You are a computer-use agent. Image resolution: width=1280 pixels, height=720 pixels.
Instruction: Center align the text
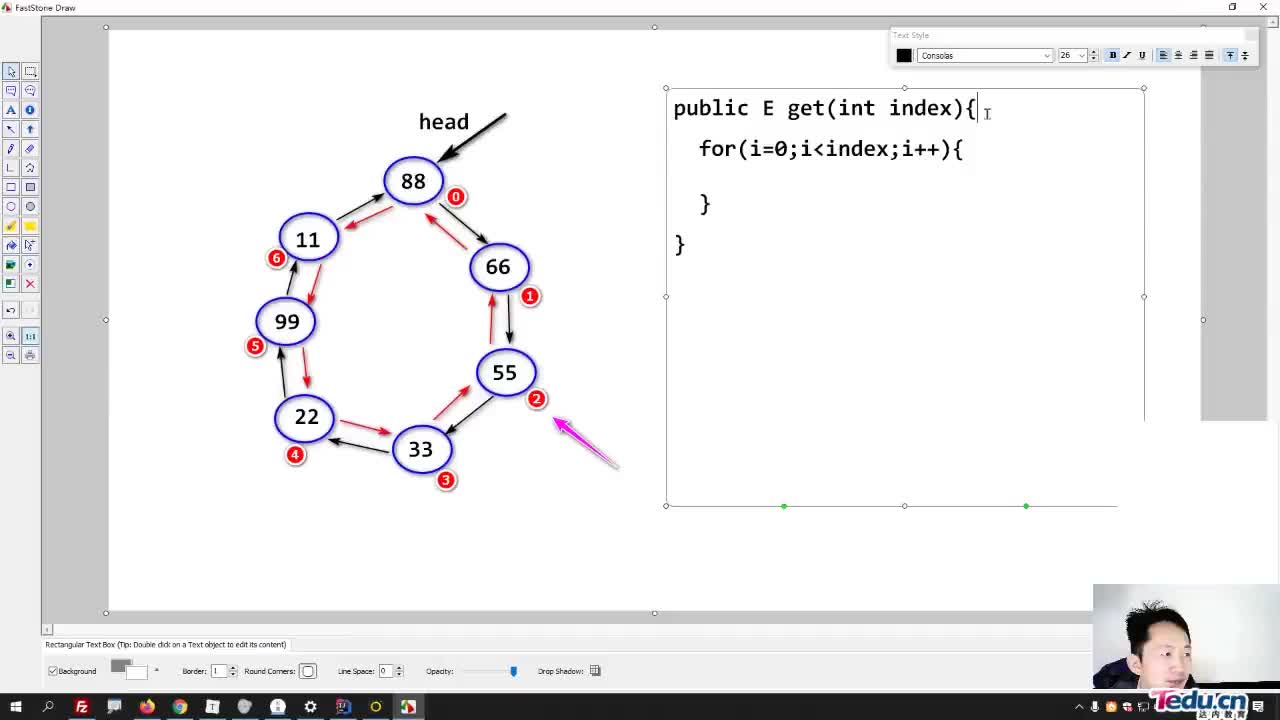(x=1178, y=55)
